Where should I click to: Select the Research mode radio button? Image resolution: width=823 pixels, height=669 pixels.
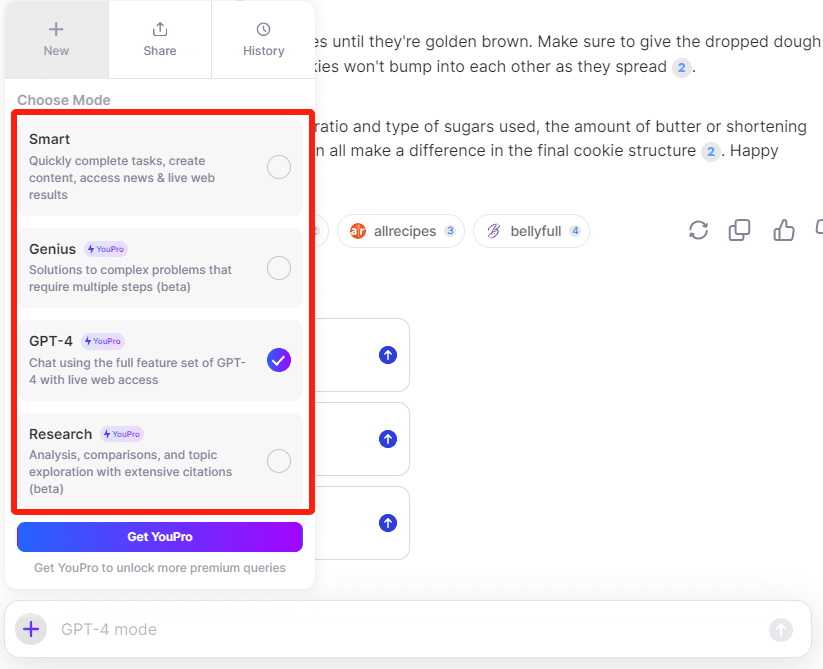click(x=279, y=461)
